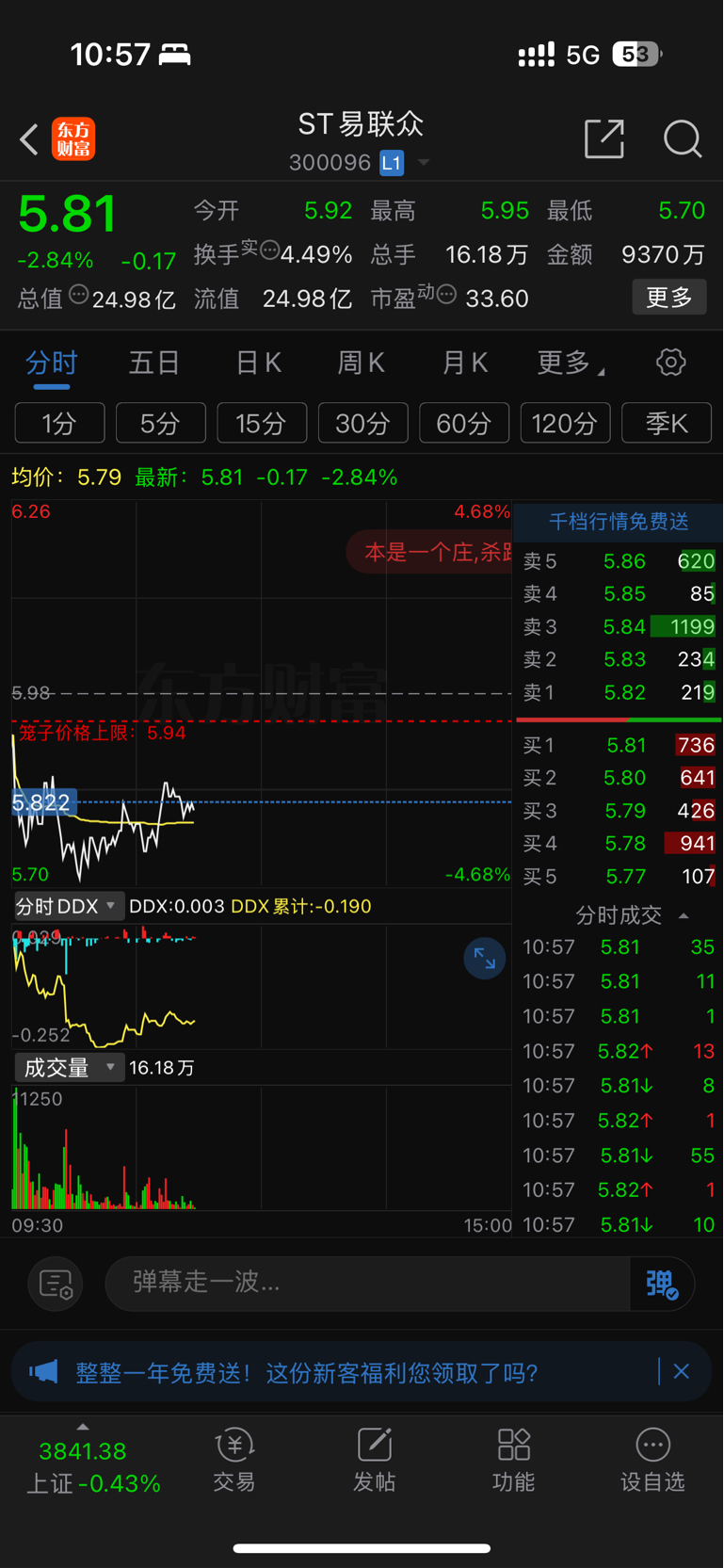The image size is (724, 1568).
Task: Tap the 设自选 add-to-watchlist icon
Action: 652,1461
